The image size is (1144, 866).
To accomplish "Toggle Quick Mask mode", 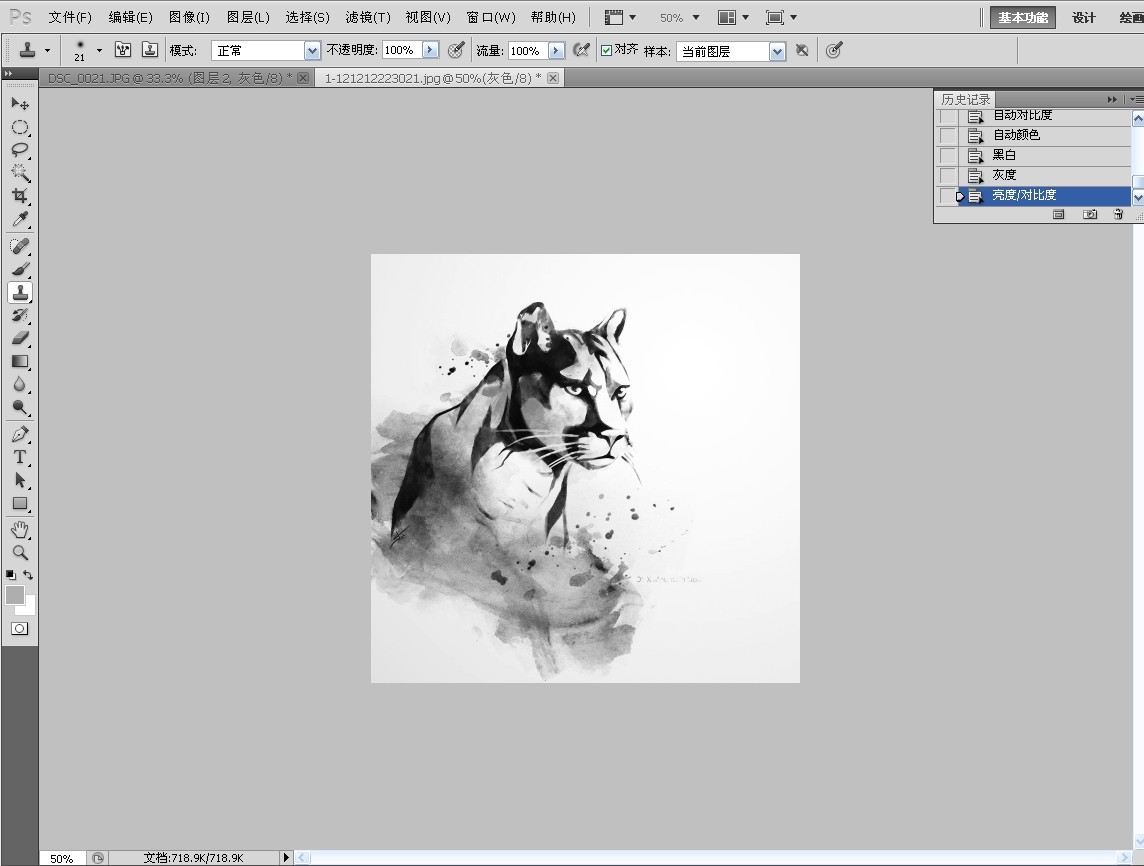I will 20,628.
